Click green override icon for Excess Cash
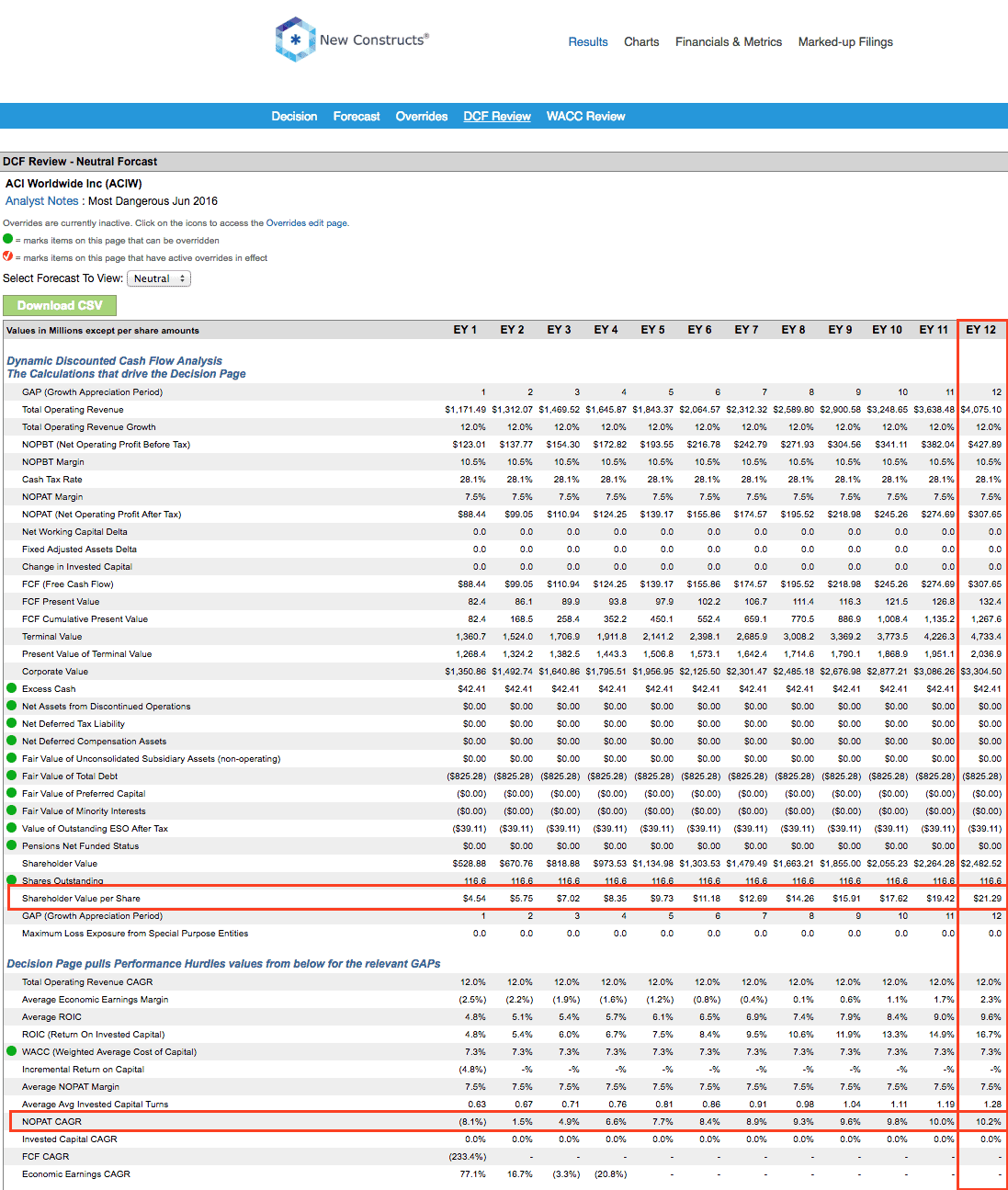 click(x=12, y=688)
